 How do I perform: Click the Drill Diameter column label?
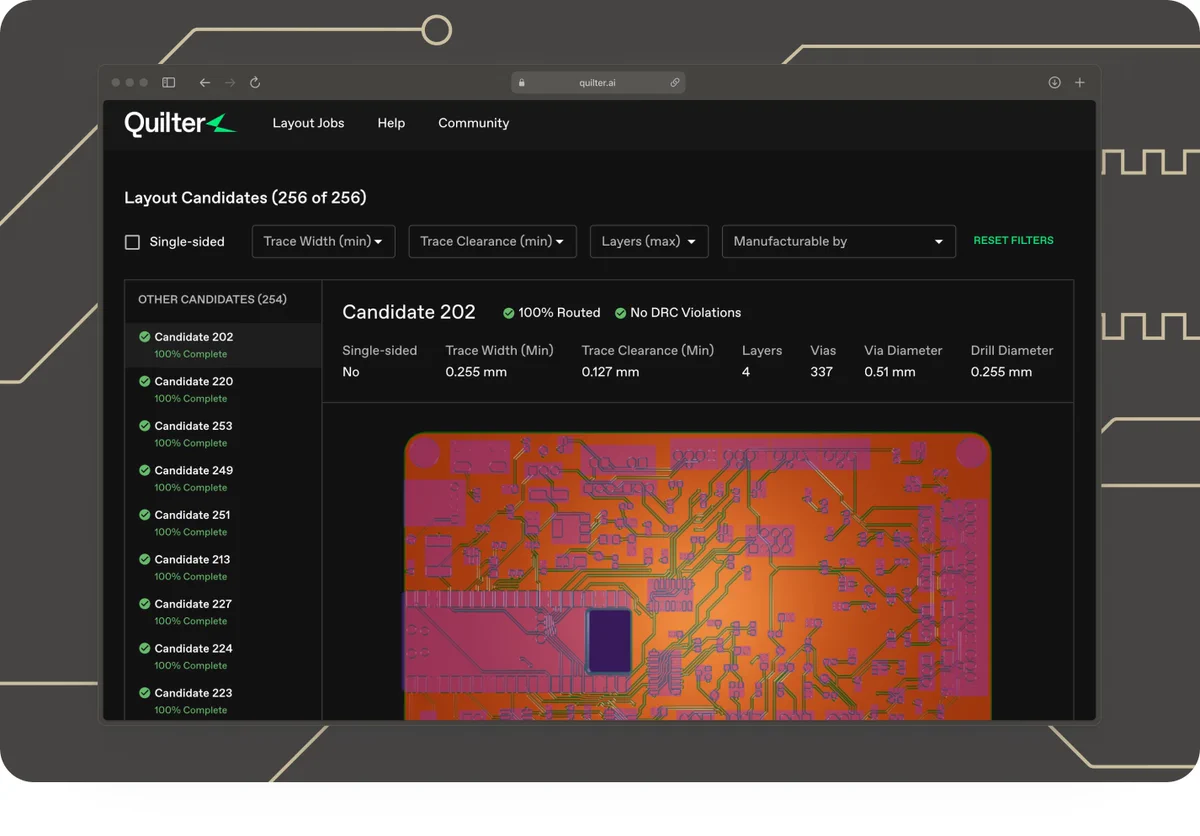1012,350
